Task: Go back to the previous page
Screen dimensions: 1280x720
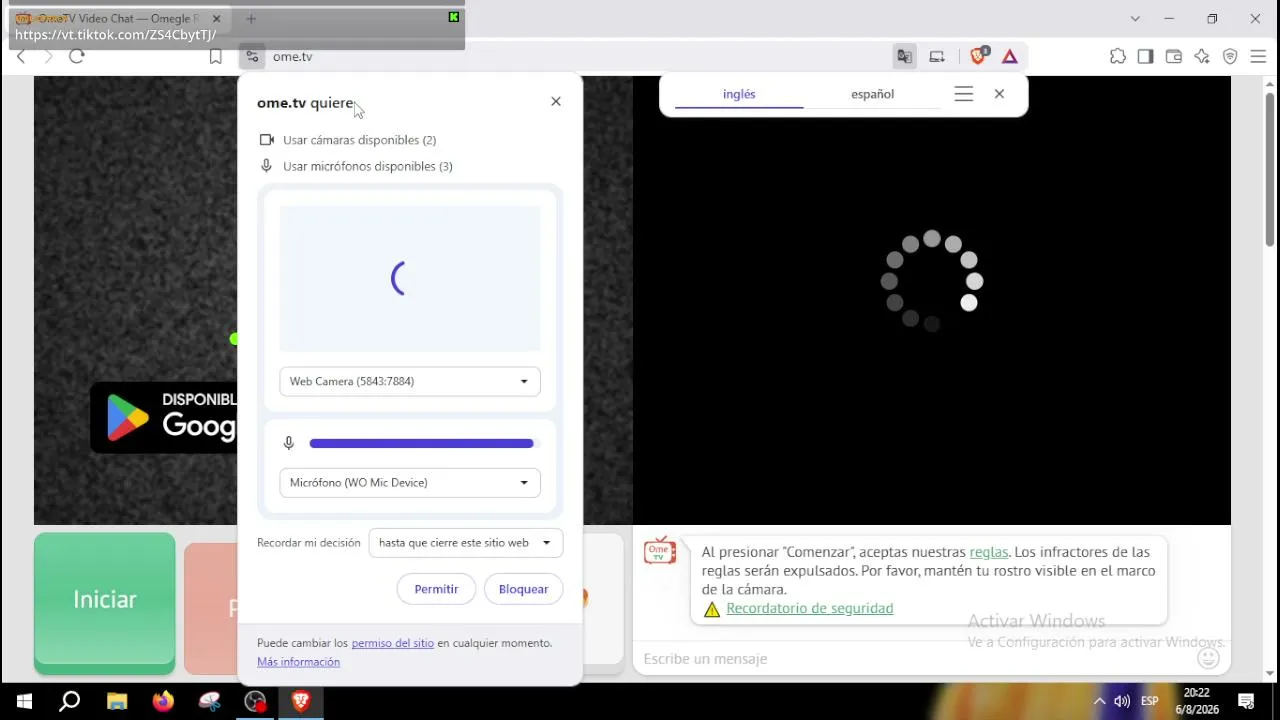Action: click(21, 56)
